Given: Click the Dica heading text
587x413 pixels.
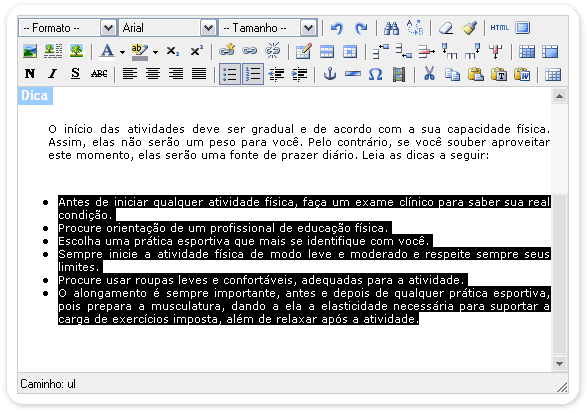Looking at the screenshot, I should [35, 96].
